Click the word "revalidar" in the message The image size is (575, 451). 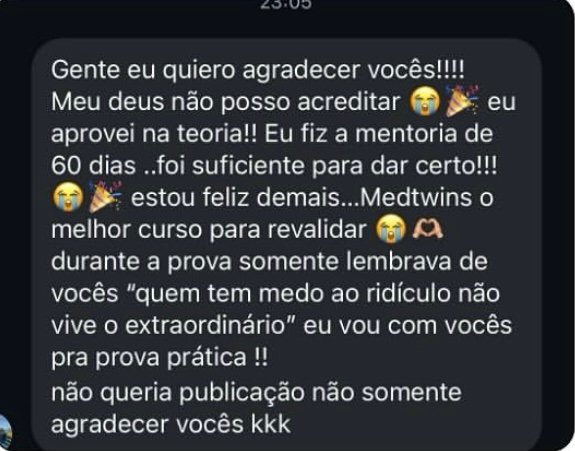(316, 230)
